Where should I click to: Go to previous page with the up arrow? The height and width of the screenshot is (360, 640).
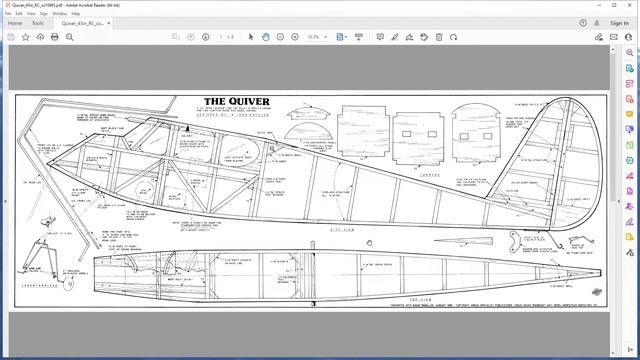tap(191, 37)
